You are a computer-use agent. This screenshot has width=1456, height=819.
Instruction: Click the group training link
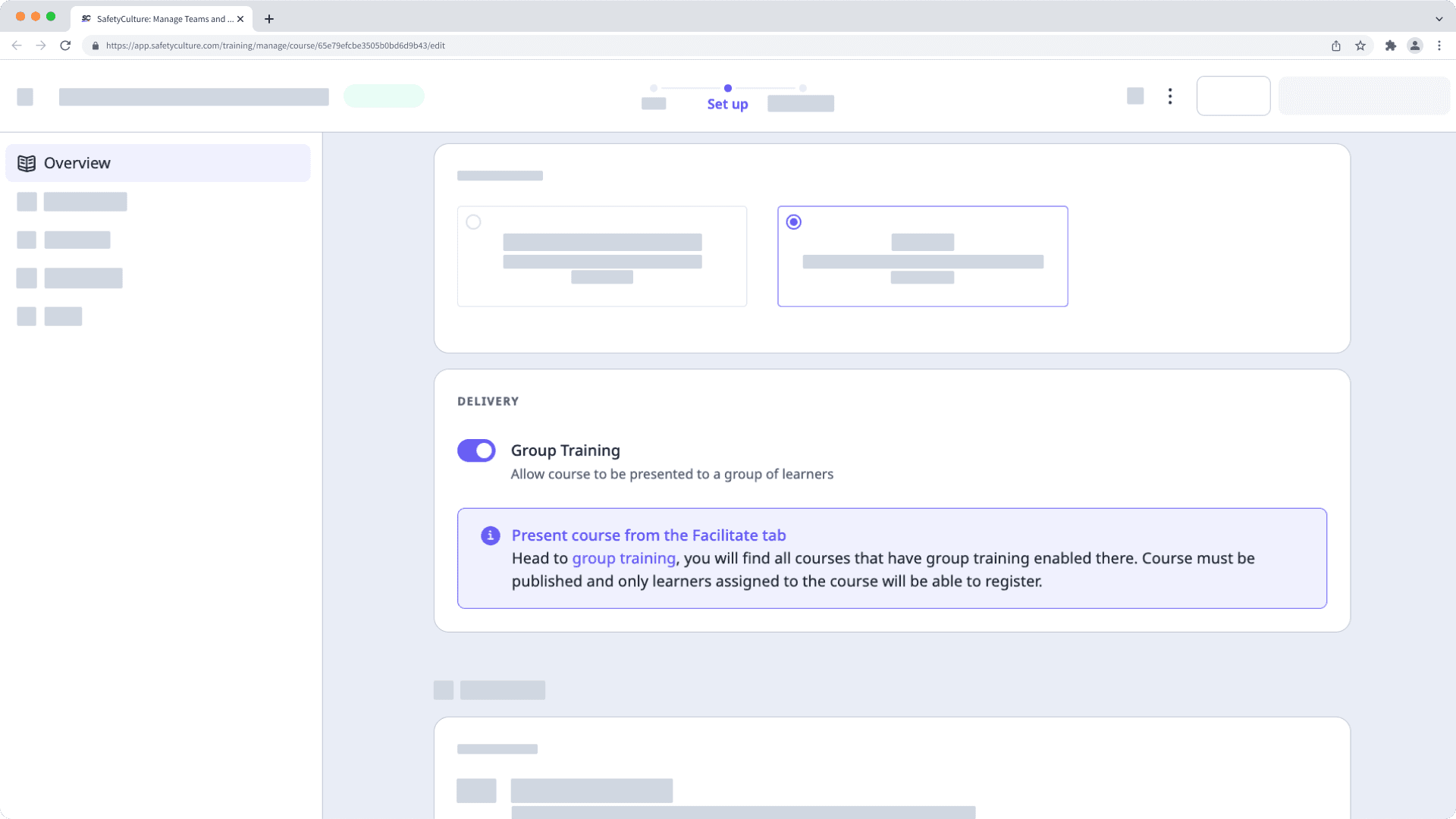[x=623, y=558]
